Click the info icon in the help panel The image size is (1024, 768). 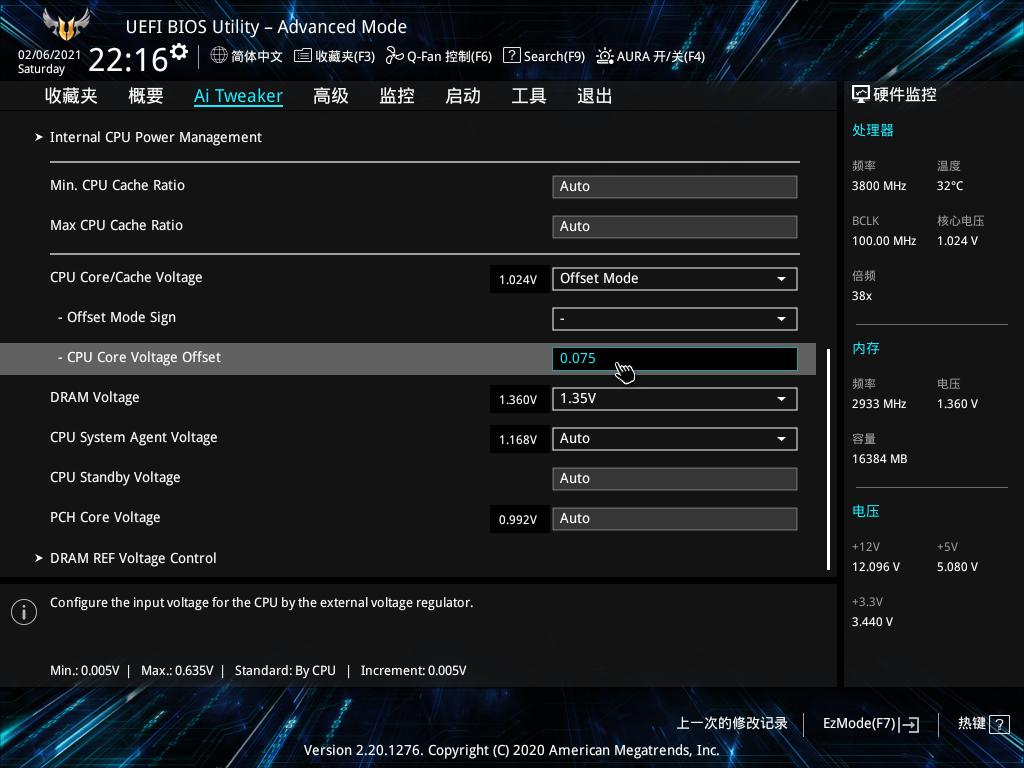[23, 611]
